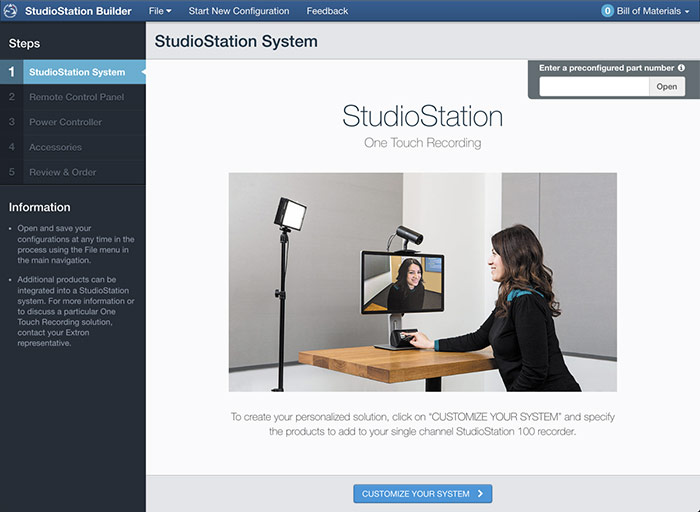Open the Feedback menu item
The height and width of the screenshot is (512, 700).
tap(327, 11)
